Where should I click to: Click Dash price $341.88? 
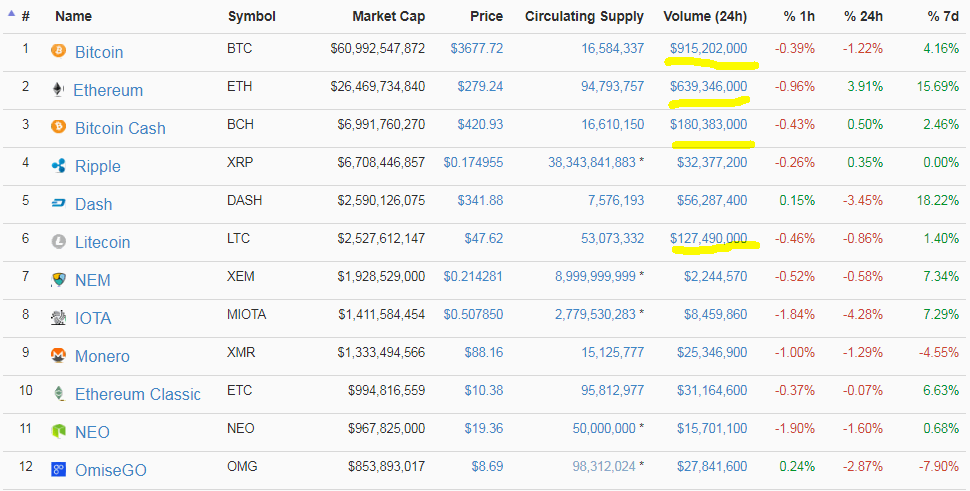(481, 200)
